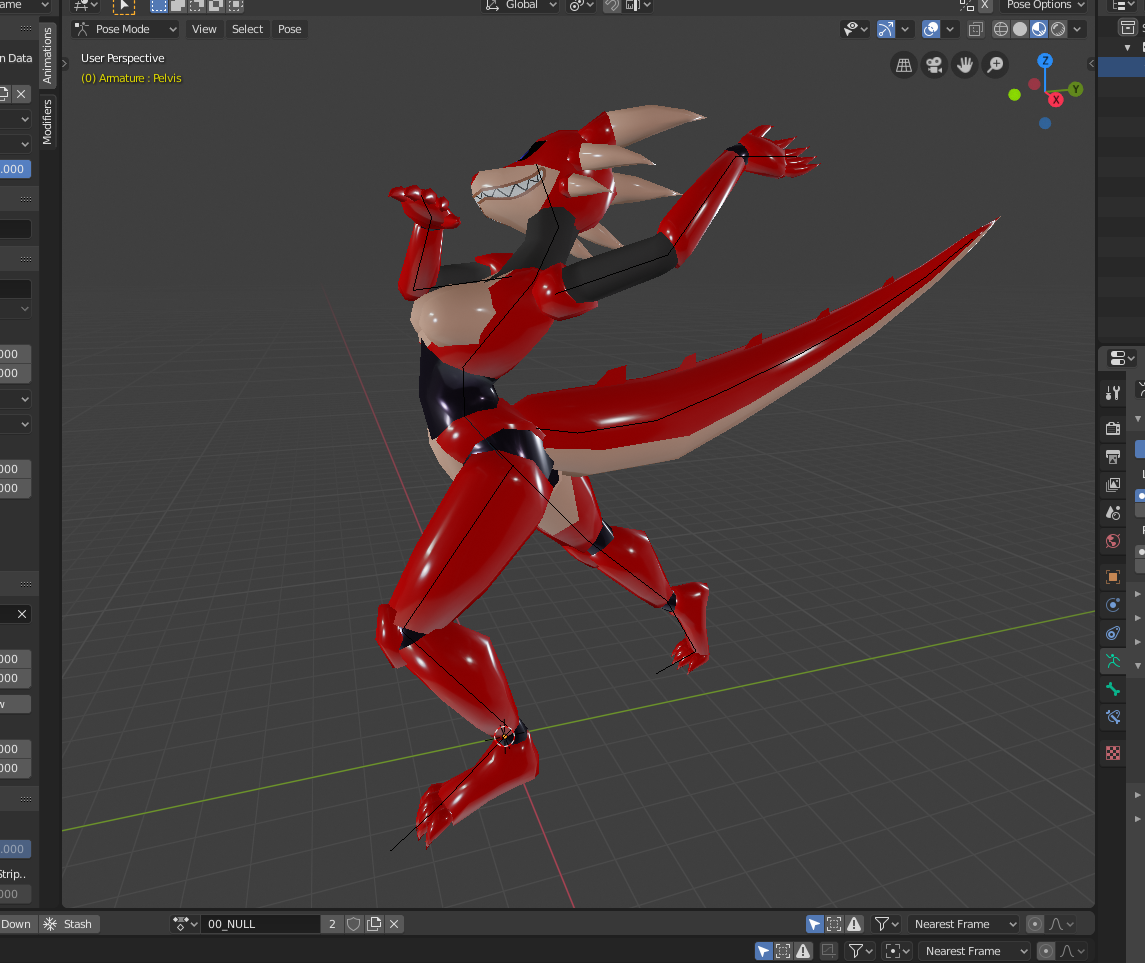Switch to the Animations sidebar tab
Viewport: 1145px width, 963px height.
pos(47,55)
